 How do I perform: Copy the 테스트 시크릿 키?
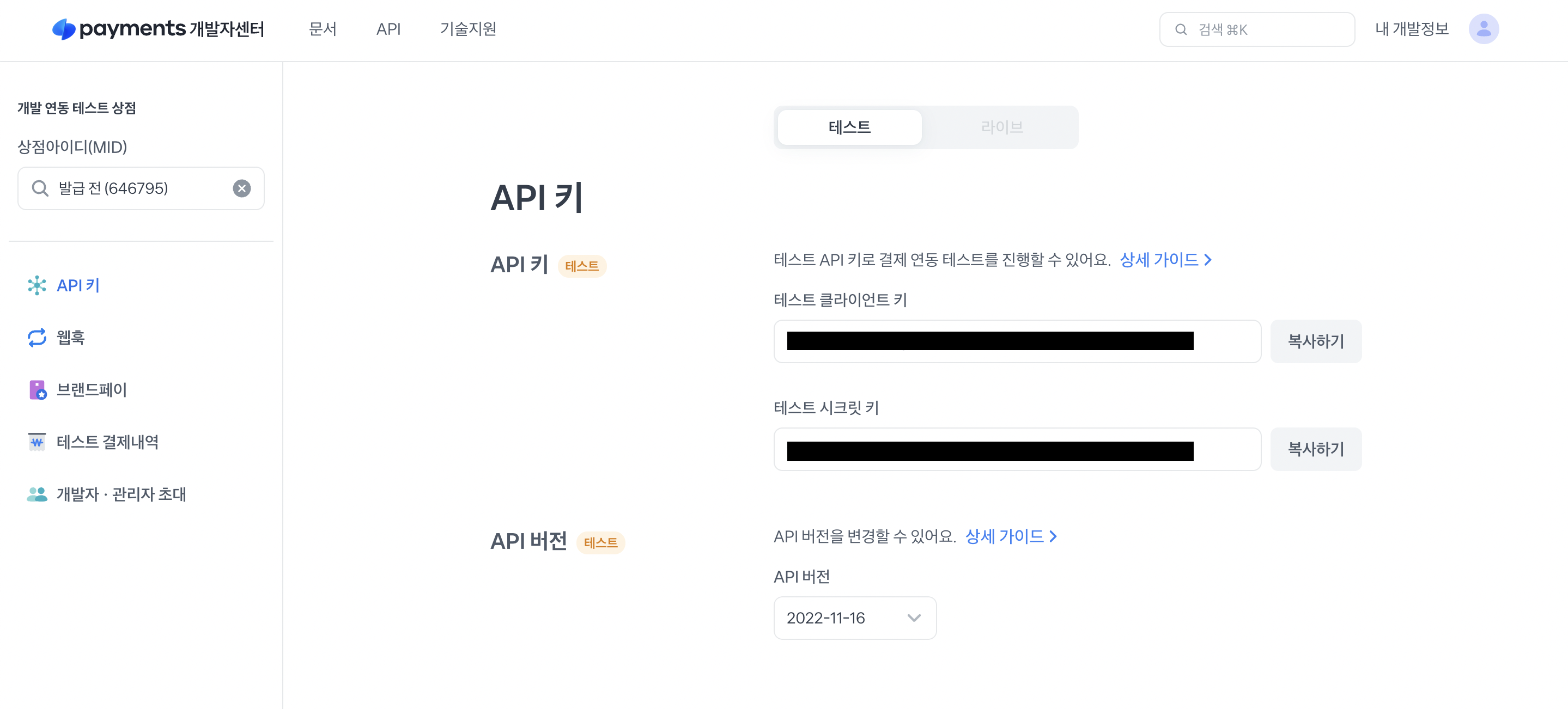[x=1315, y=449]
